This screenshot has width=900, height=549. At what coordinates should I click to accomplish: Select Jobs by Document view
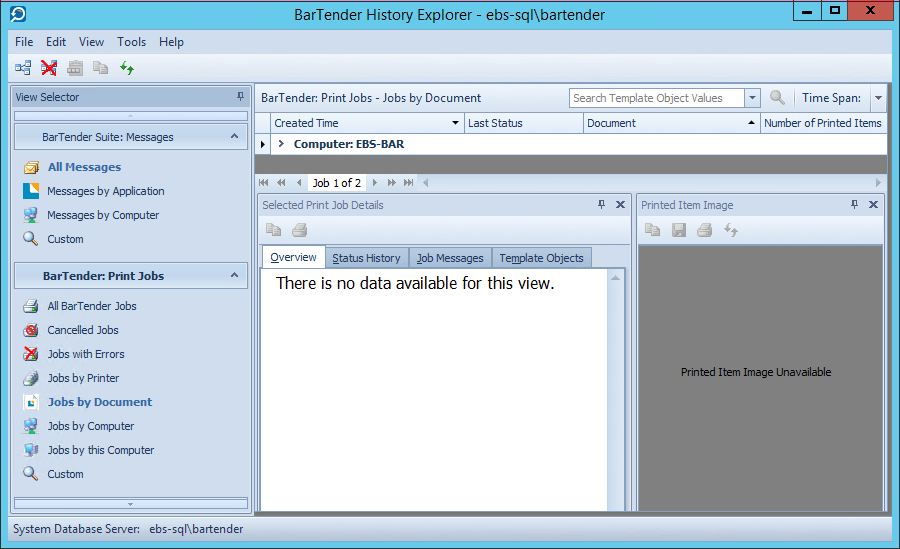click(x=100, y=402)
